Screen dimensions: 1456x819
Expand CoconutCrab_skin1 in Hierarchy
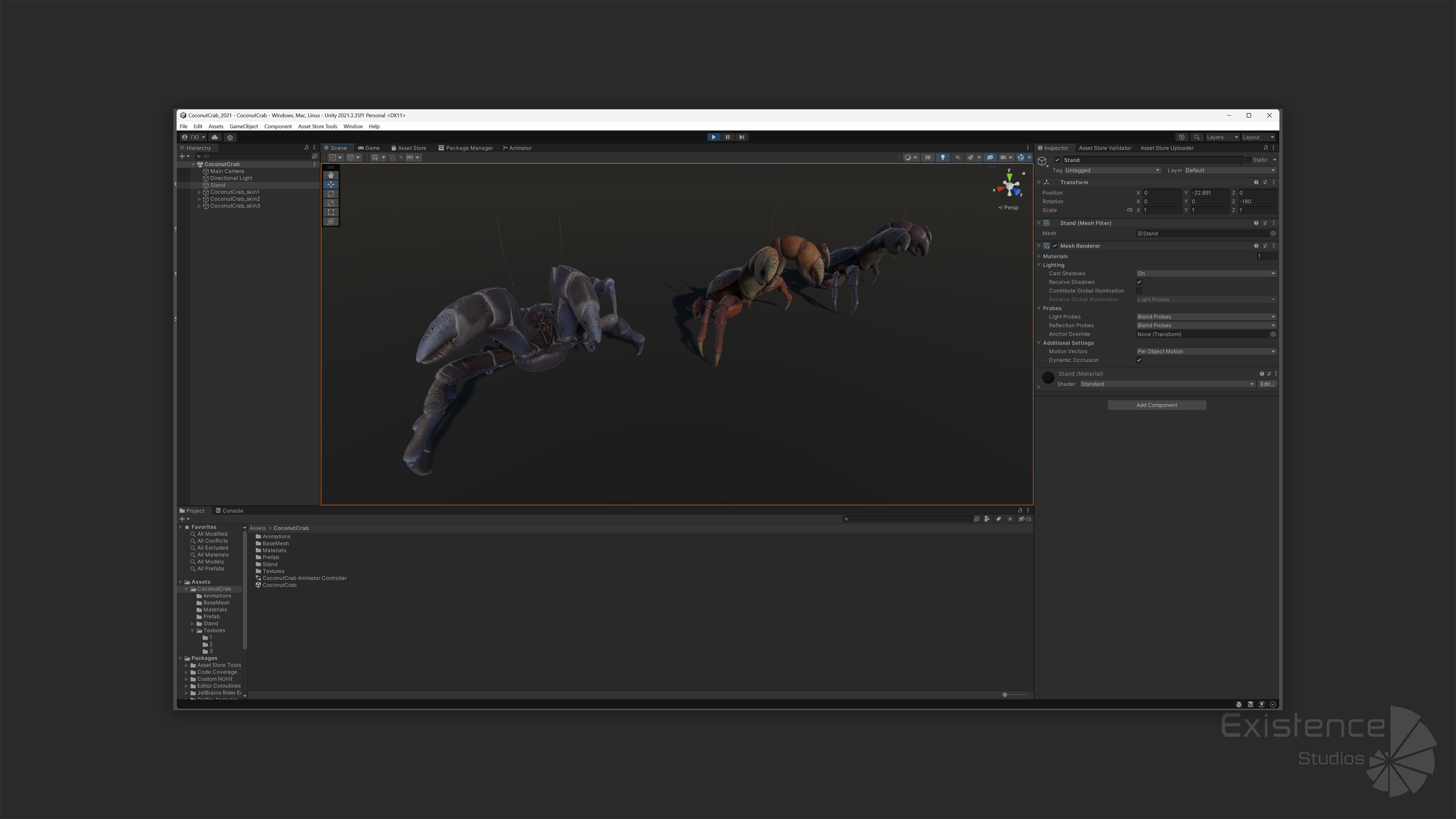pyautogui.click(x=199, y=192)
